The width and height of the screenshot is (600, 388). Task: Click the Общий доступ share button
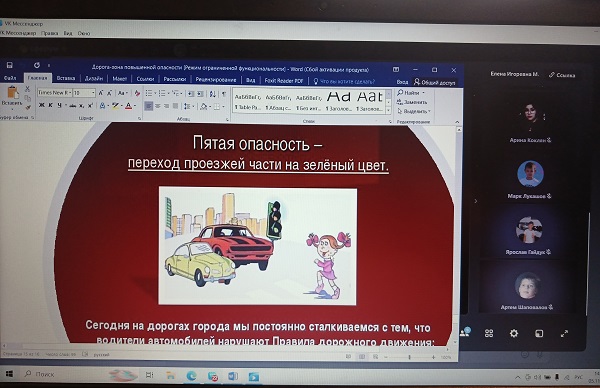tap(435, 82)
